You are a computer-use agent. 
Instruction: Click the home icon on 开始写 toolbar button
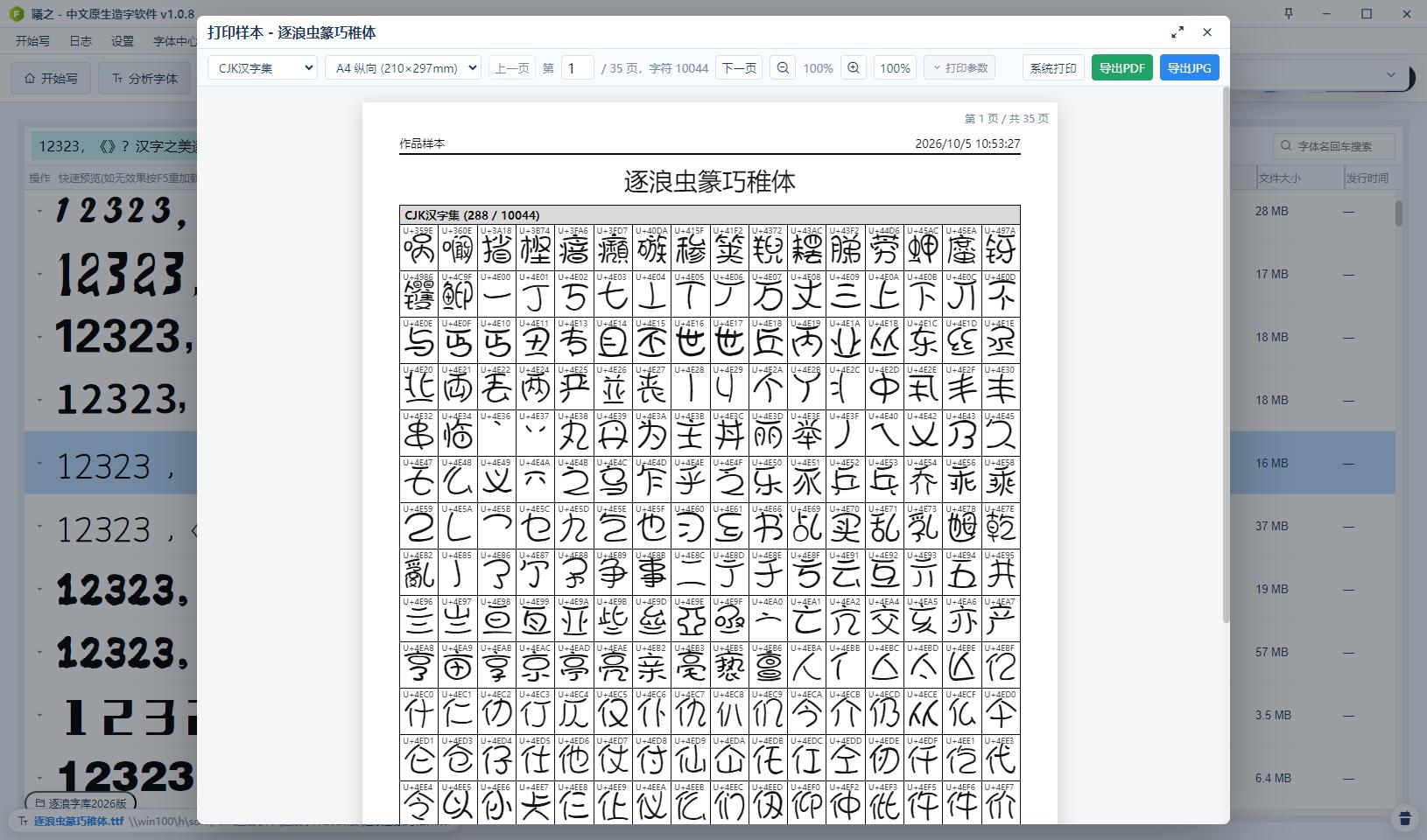[x=30, y=78]
